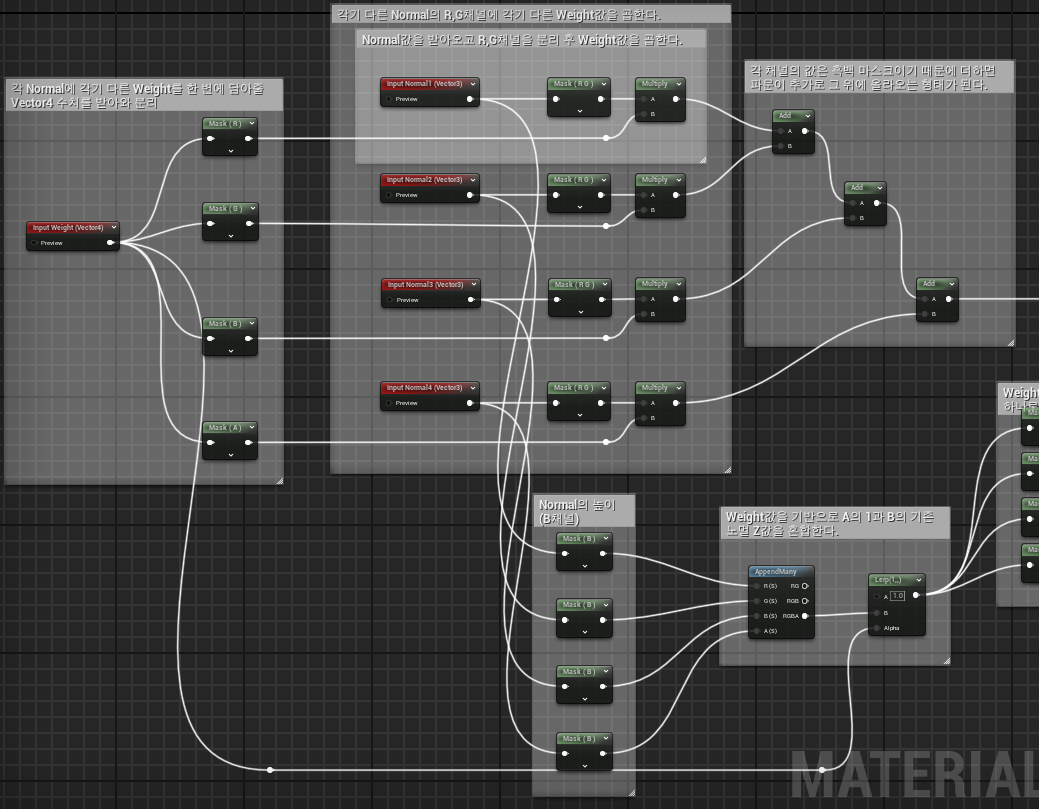1039x809 pixels.
Task: Click the Preview pin on Input Normal3
Action: (x=390, y=300)
